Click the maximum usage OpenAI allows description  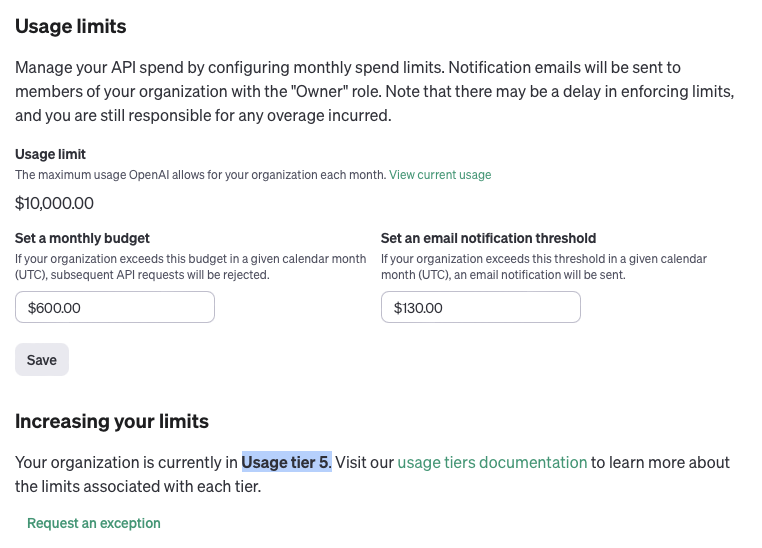tap(200, 175)
